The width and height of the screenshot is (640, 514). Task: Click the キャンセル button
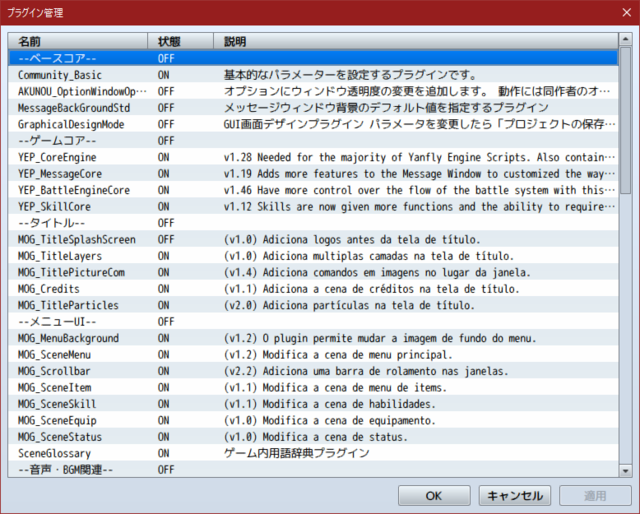[x=515, y=496]
